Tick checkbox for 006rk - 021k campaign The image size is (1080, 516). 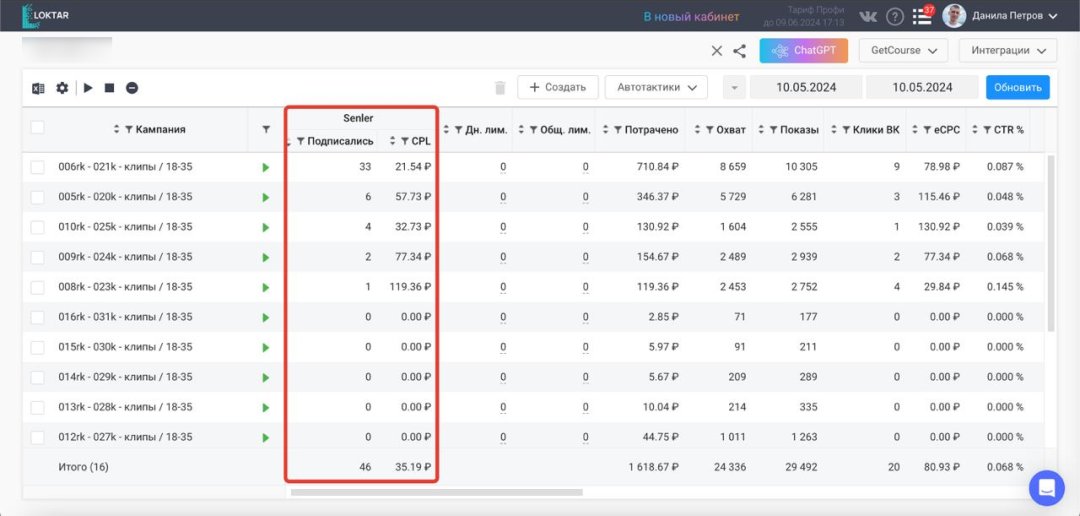tap(37, 167)
